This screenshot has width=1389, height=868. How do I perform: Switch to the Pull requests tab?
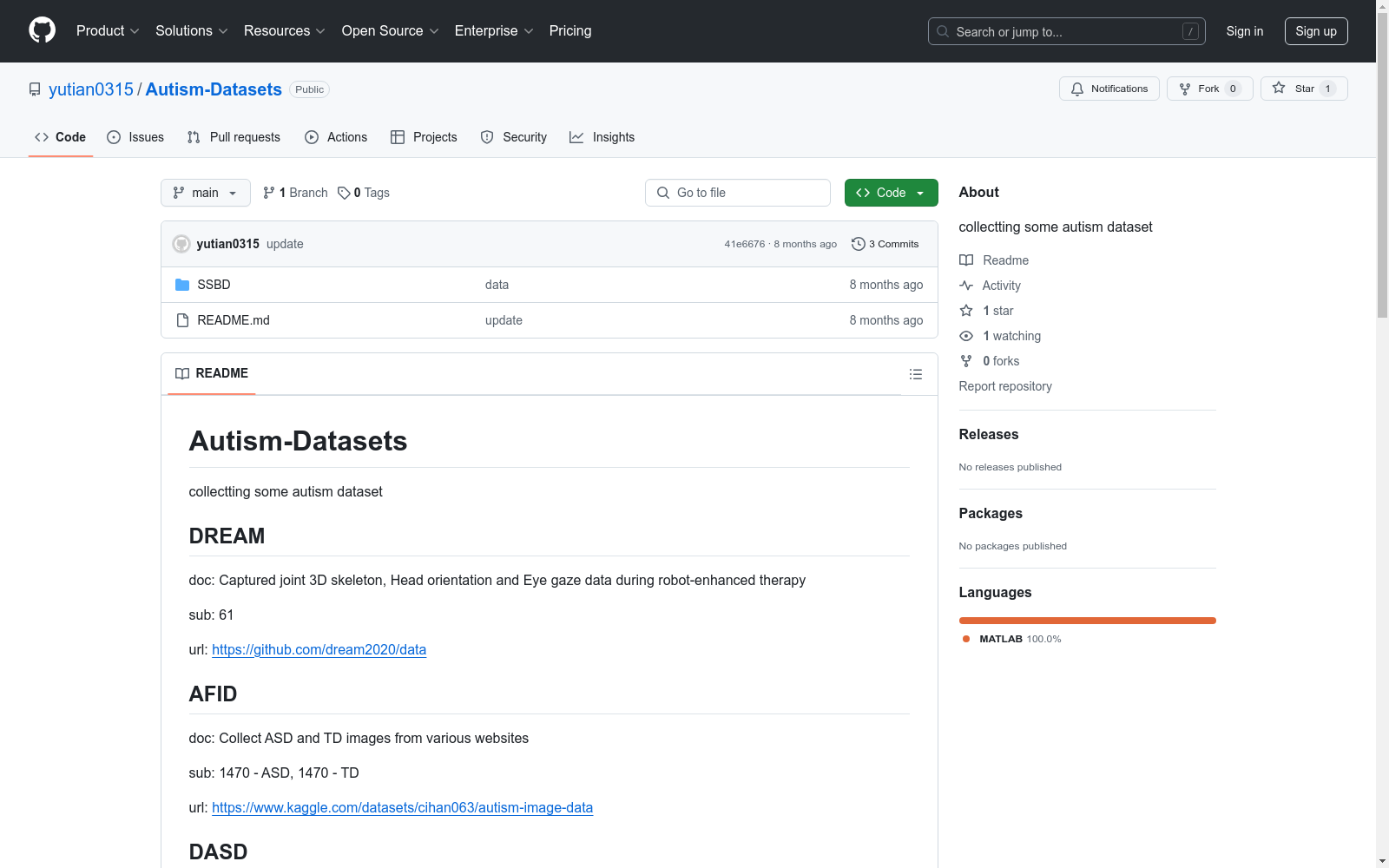pos(234,137)
